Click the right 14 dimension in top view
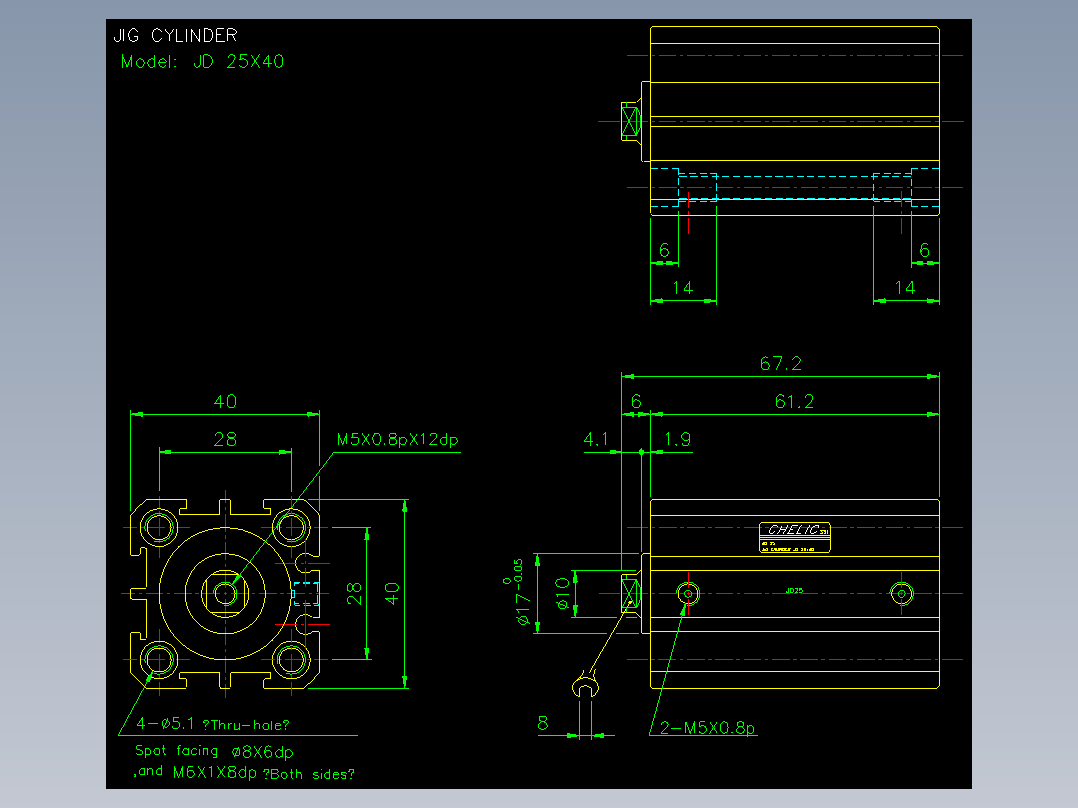Screen dimensions: 1078x808 (905, 287)
